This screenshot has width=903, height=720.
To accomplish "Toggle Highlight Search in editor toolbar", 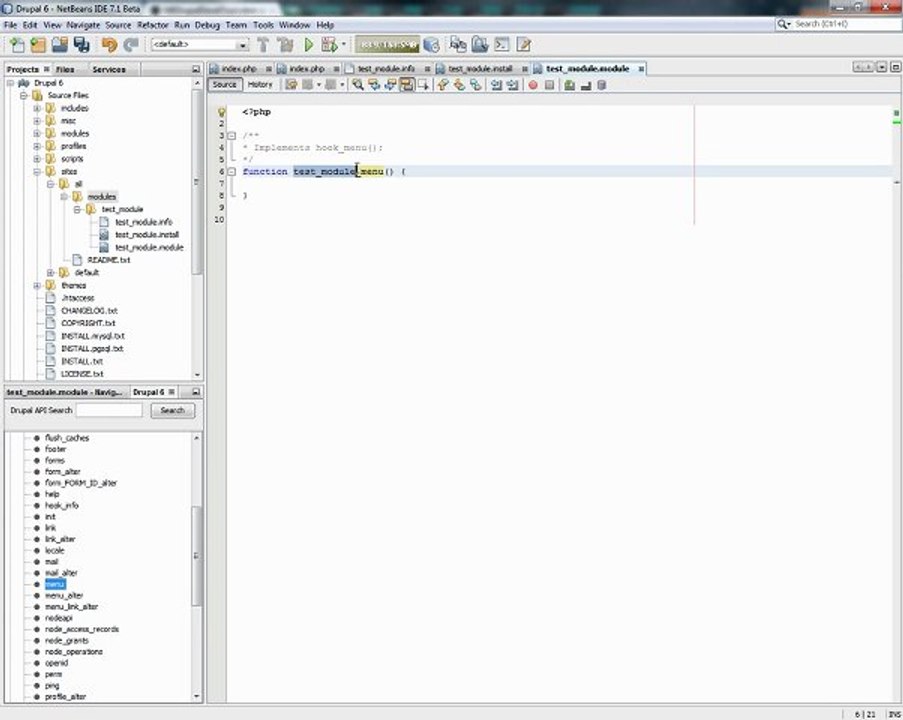I will [407, 85].
